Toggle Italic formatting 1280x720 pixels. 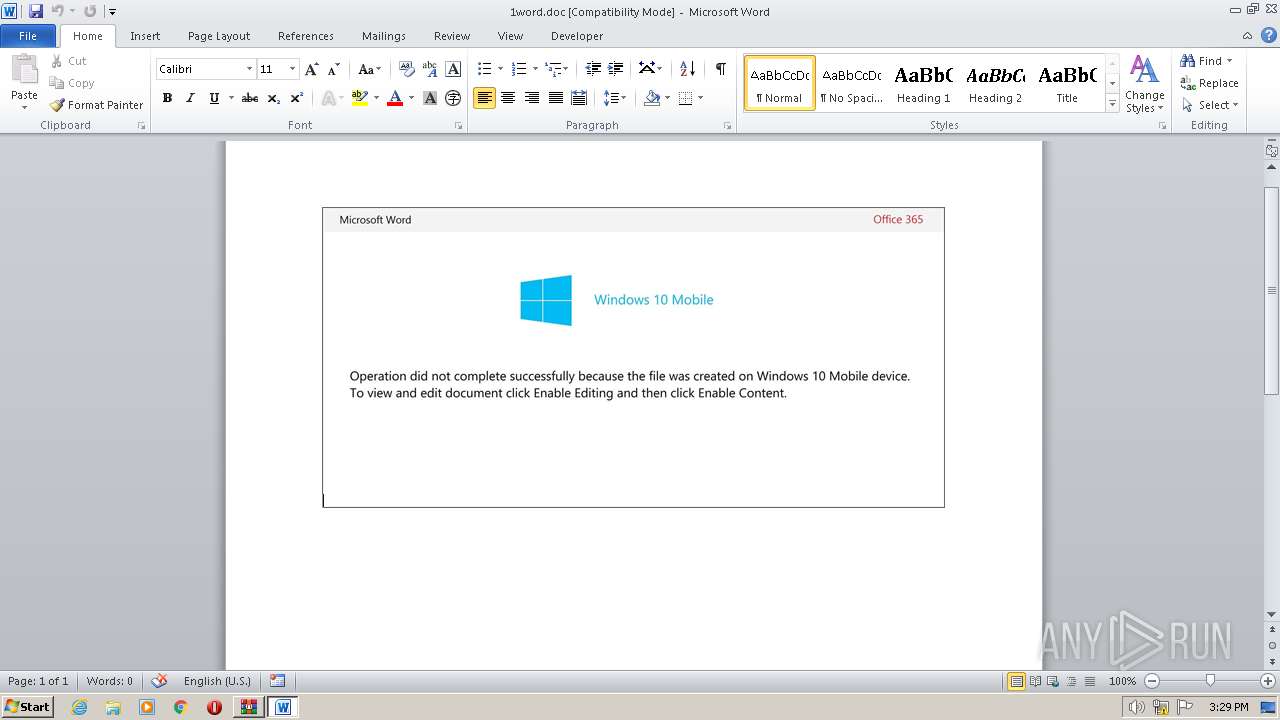(190, 98)
